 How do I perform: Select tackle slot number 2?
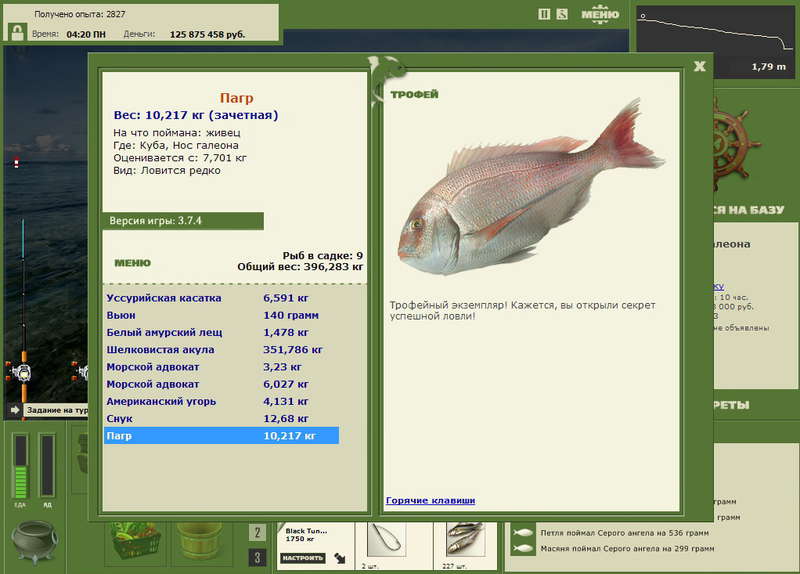257,533
